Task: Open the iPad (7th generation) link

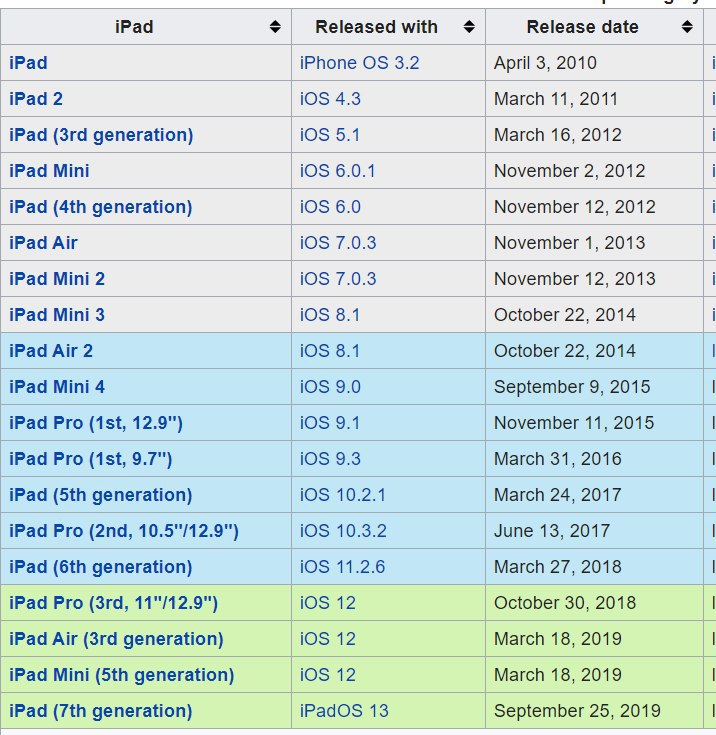Action: tap(100, 711)
